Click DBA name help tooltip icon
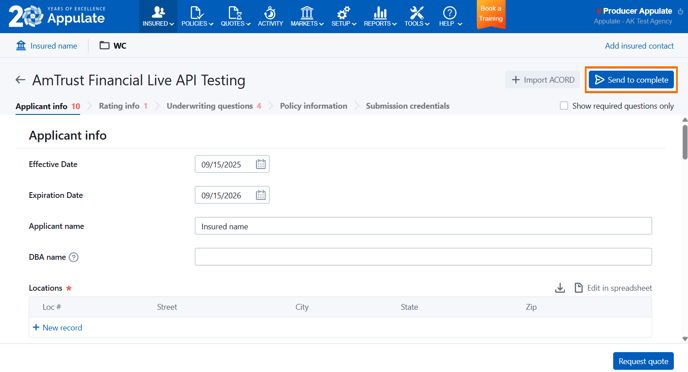Screen dimensions: 688x372 click(x=74, y=257)
